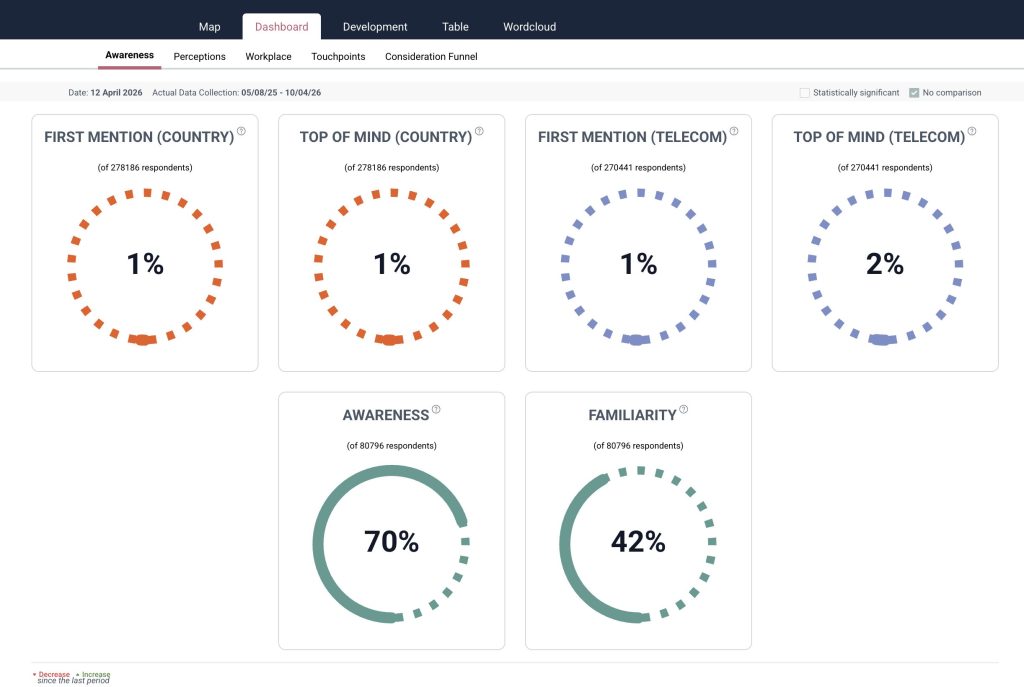Enable the Statistically significant checkbox

805,93
